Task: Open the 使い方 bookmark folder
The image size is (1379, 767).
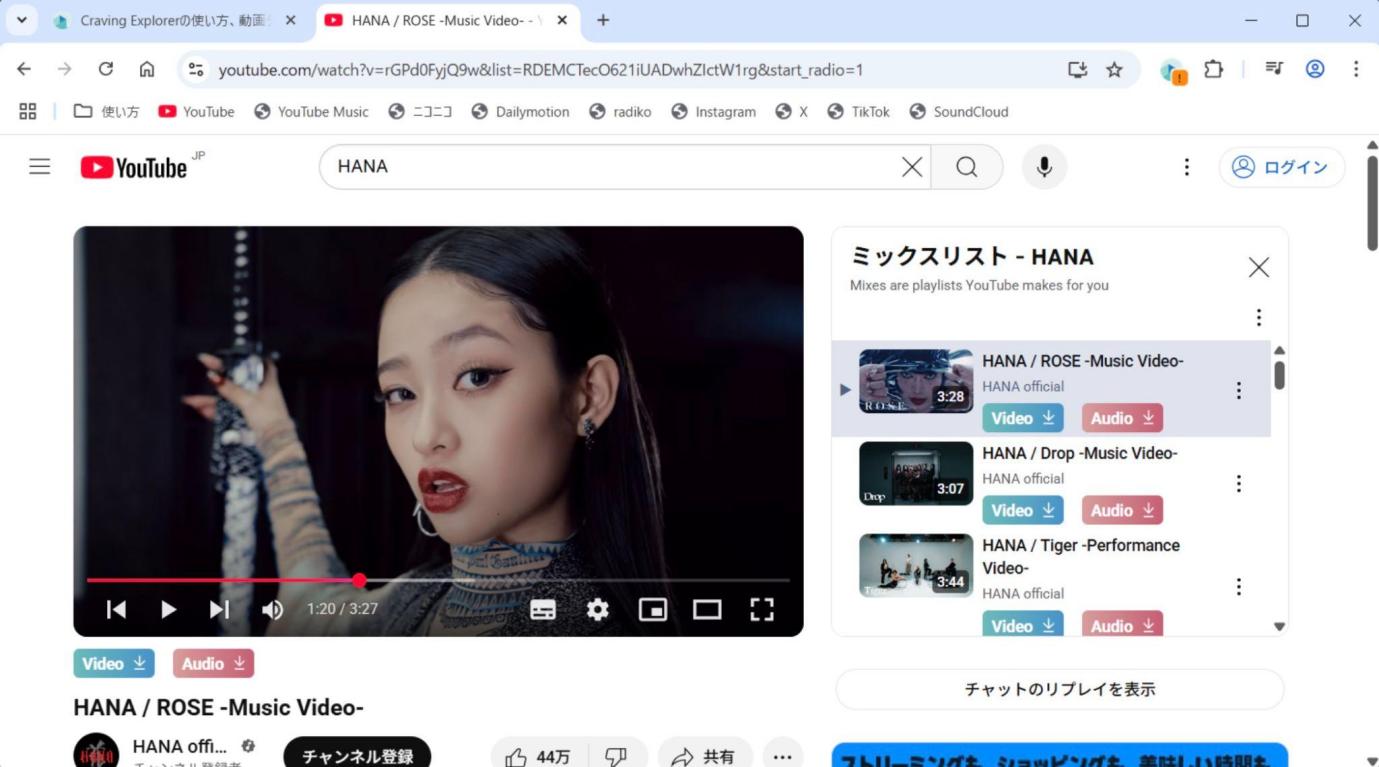Action: [x=107, y=112]
